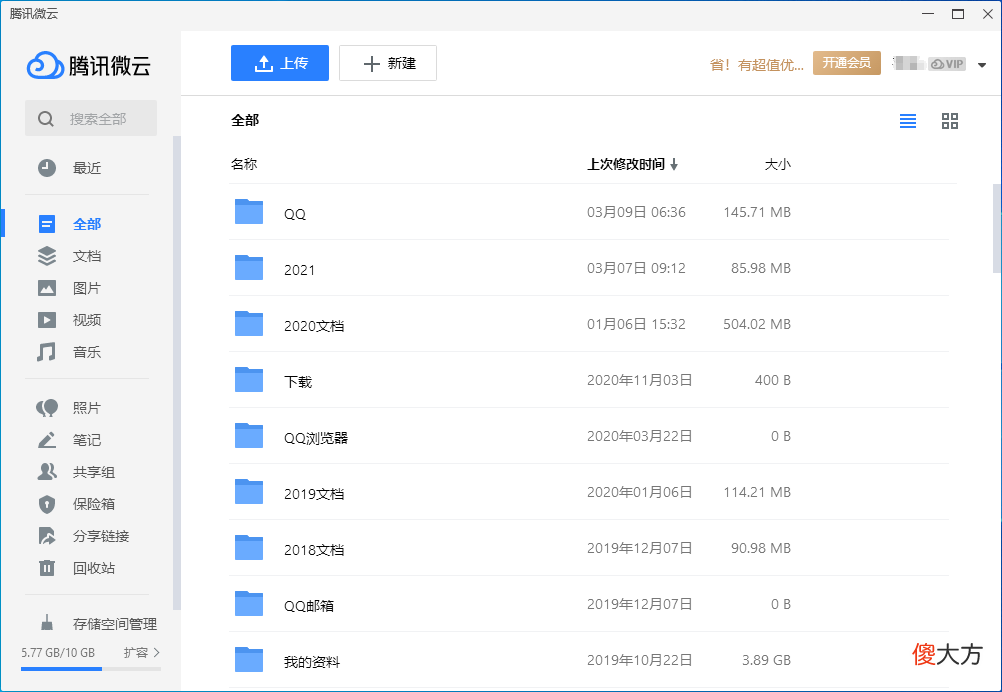Click the 文档 layers icon
Image resolution: width=1002 pixels, height=692 pixels.
(x=47, y=256)
